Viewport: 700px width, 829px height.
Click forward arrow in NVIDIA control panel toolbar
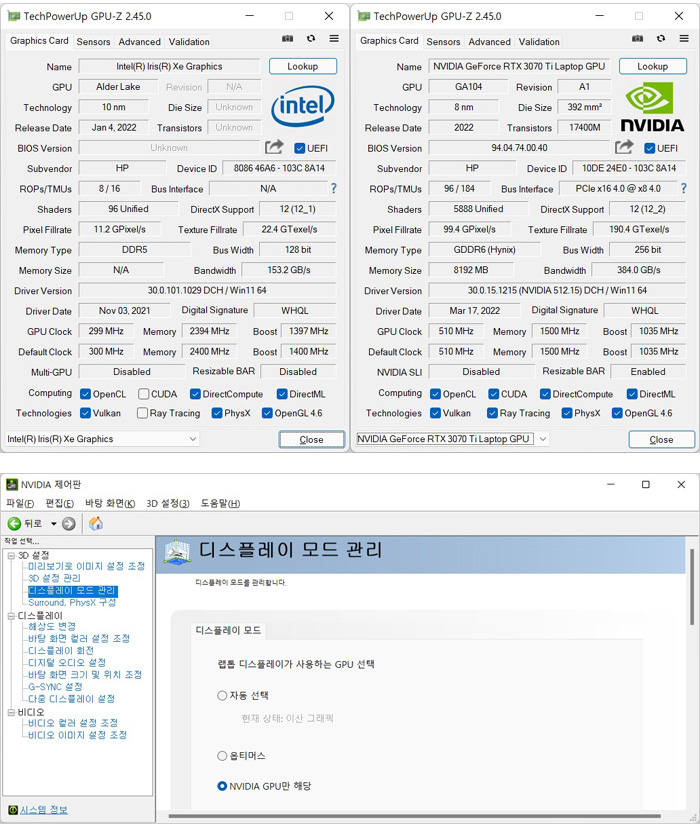click(x=69, y=523)
